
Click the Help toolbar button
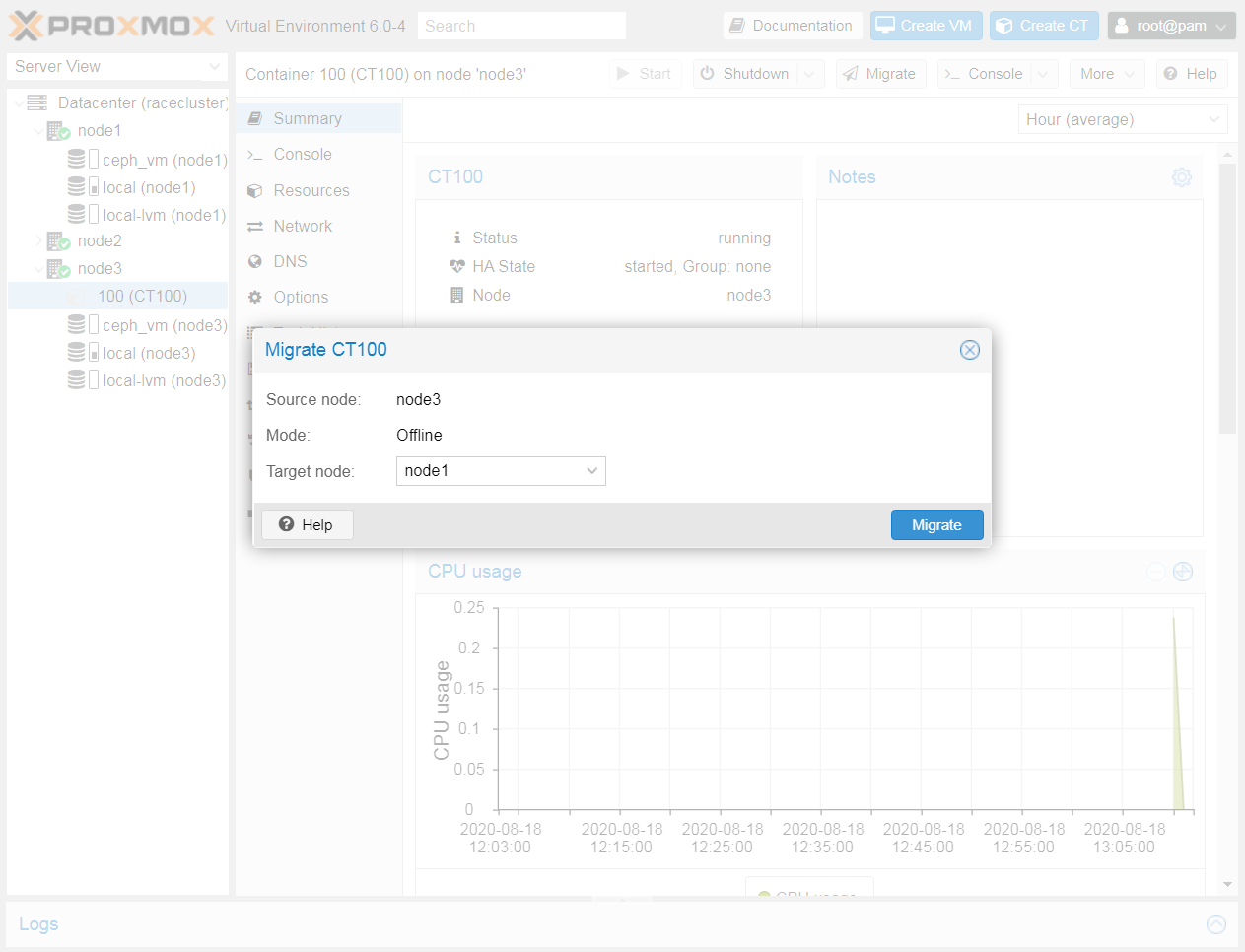coord(1191,74)
